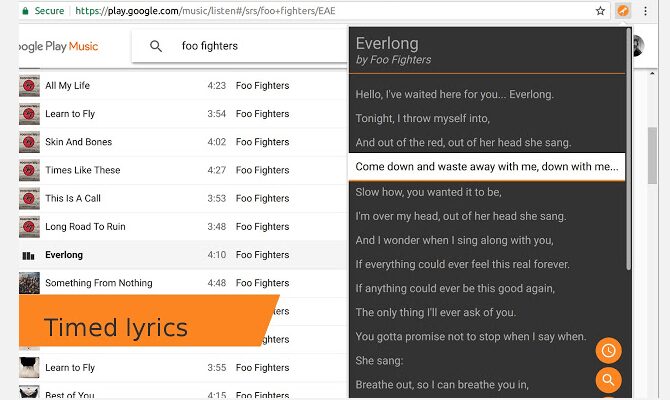This screenshot has height=400, width=670.
Task: Click lyric 'You gotta promise not to stop'
Action: click(x=471, y=336)
